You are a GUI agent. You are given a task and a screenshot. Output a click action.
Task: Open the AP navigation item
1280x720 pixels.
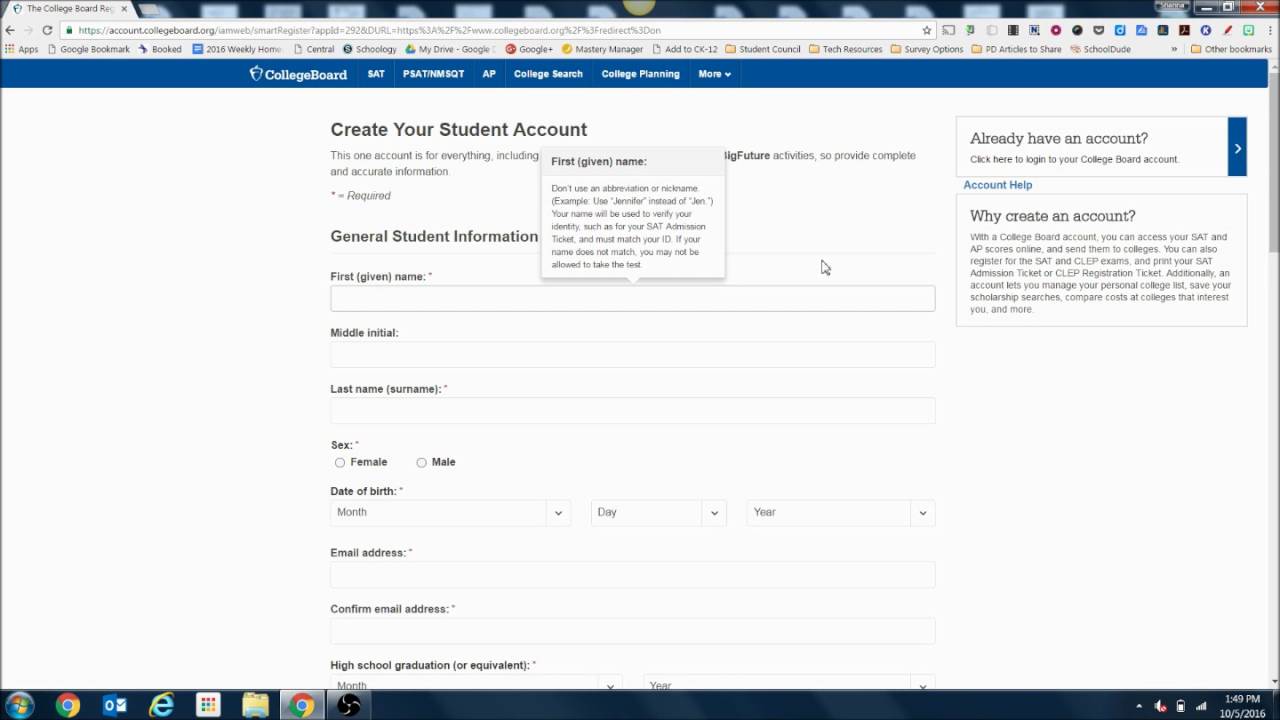click(489, 74)
